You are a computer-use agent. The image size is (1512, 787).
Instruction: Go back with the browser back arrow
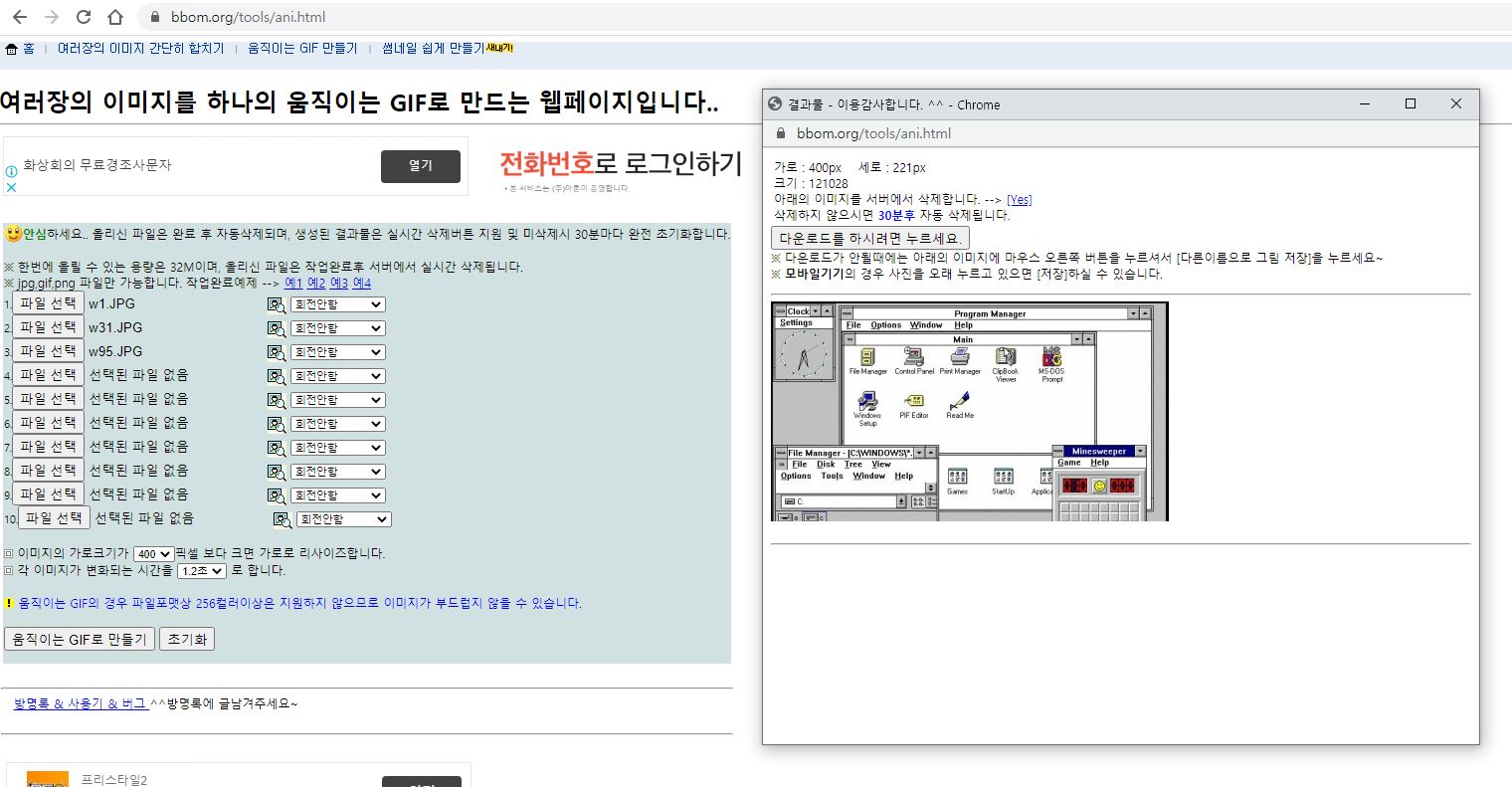[x=20, y=17]
